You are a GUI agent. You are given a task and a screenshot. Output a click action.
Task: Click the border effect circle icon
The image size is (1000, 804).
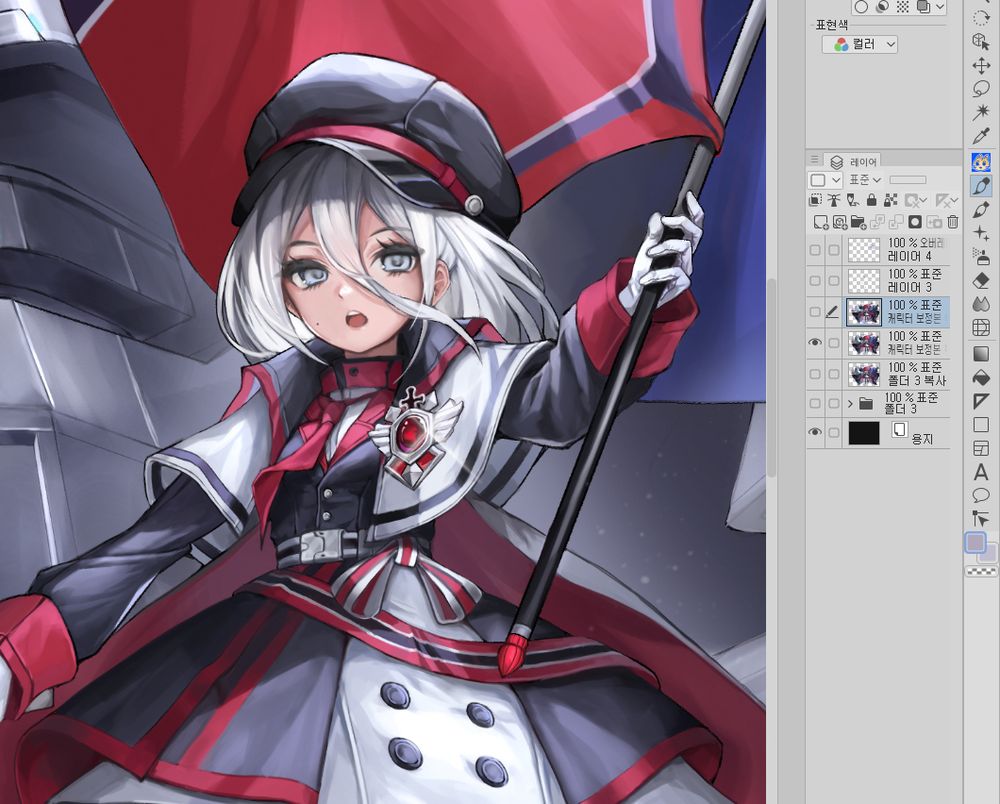(x=862, y=7)
